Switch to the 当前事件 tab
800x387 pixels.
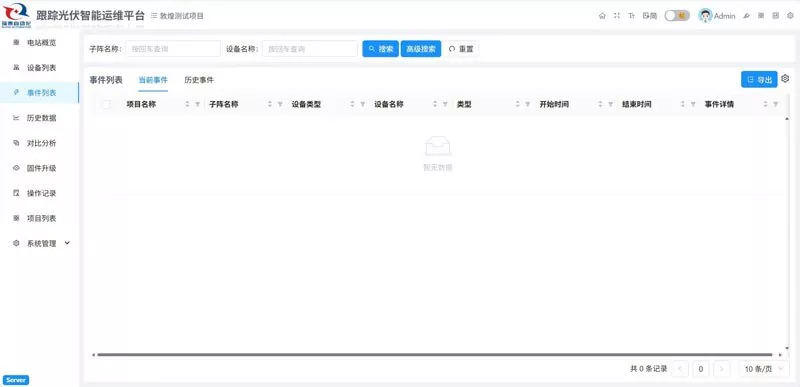pyautogui.click(x=153, y=80)
